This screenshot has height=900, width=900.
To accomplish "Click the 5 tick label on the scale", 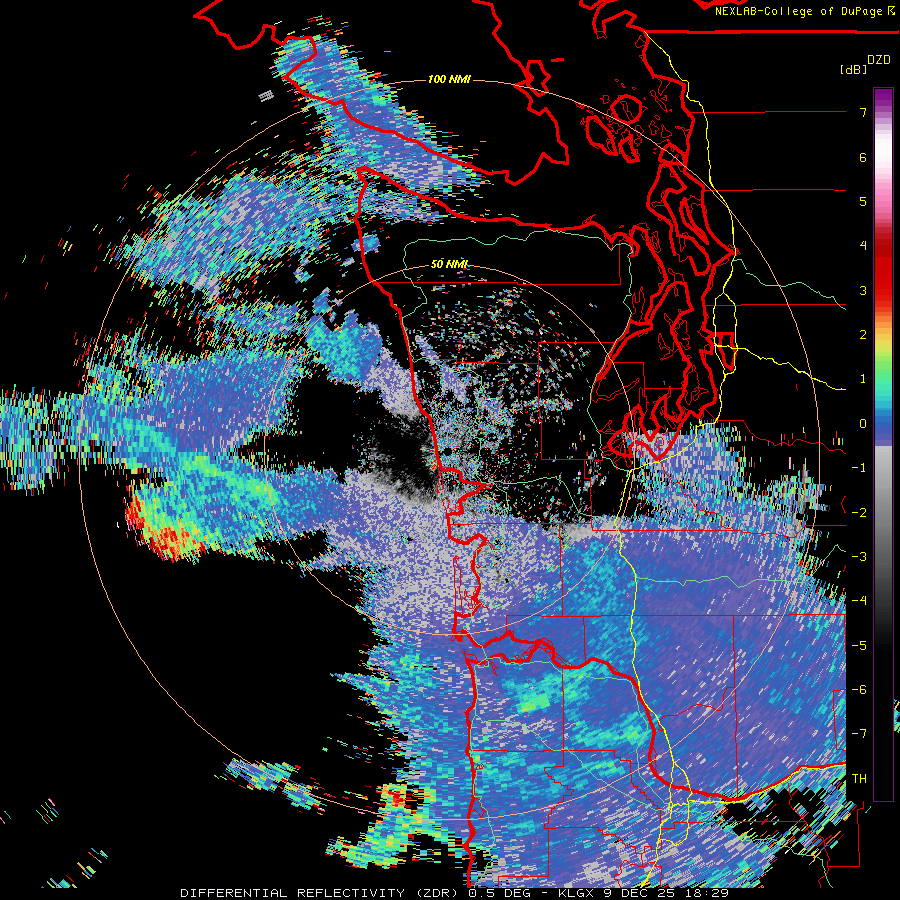I will [x=863, y=201].
